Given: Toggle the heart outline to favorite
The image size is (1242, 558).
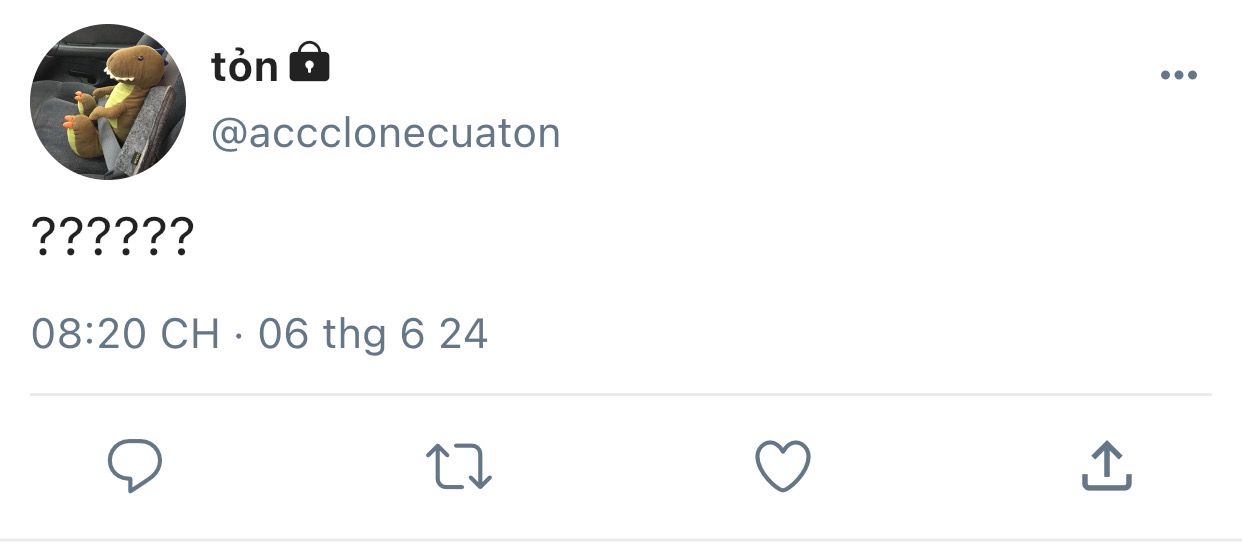Looking at the screenshot, I should [x=781, y=466].
